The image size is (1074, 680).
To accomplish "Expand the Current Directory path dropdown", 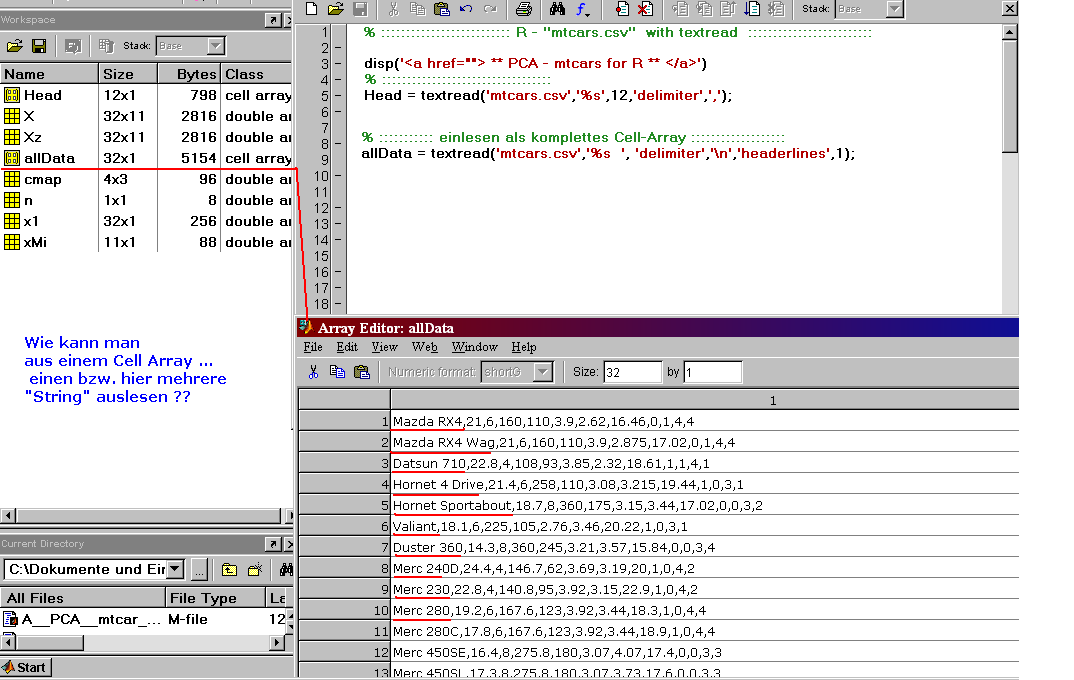I will tap(175, 569).
